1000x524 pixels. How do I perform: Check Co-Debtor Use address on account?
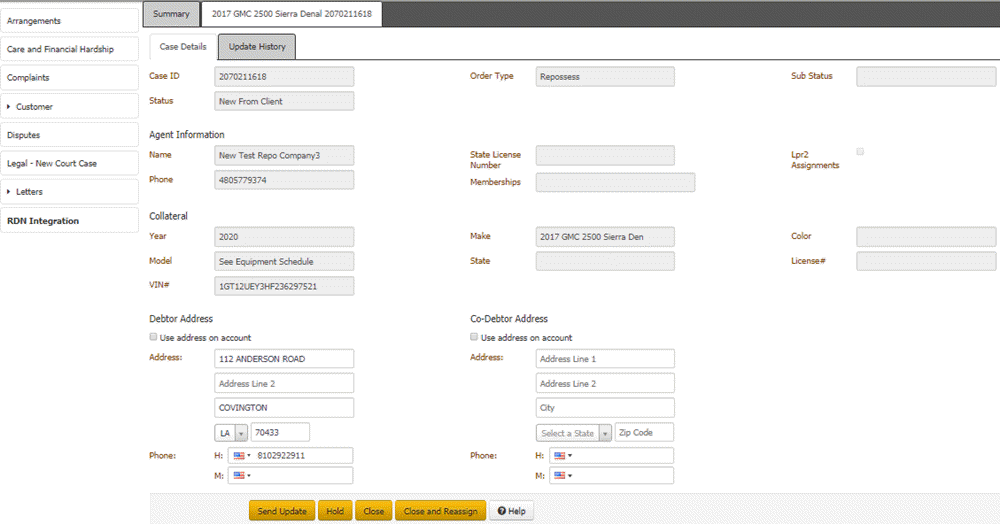click(x=474, y=337)
